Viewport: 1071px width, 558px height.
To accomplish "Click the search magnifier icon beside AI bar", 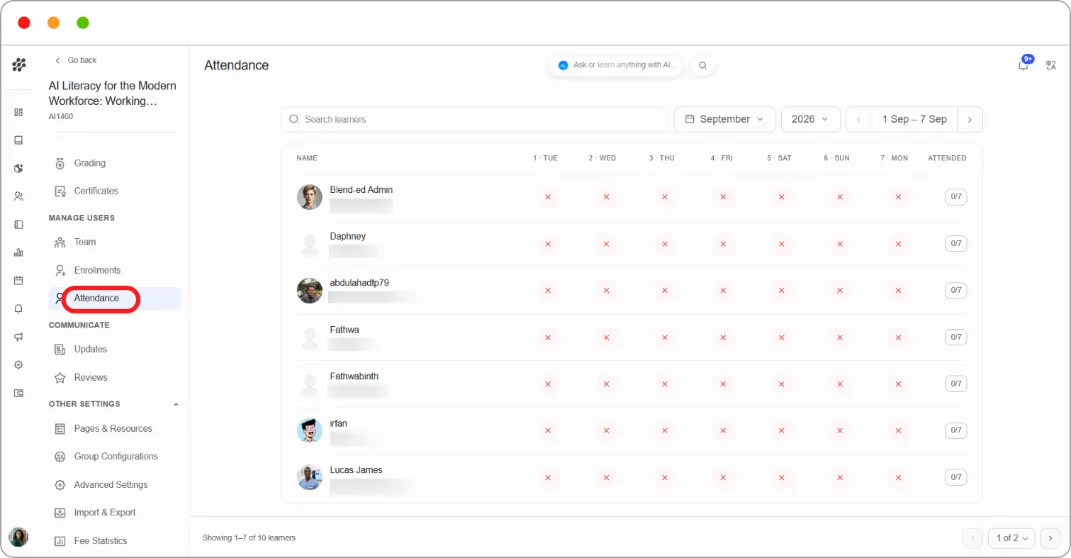I will 702,66.
